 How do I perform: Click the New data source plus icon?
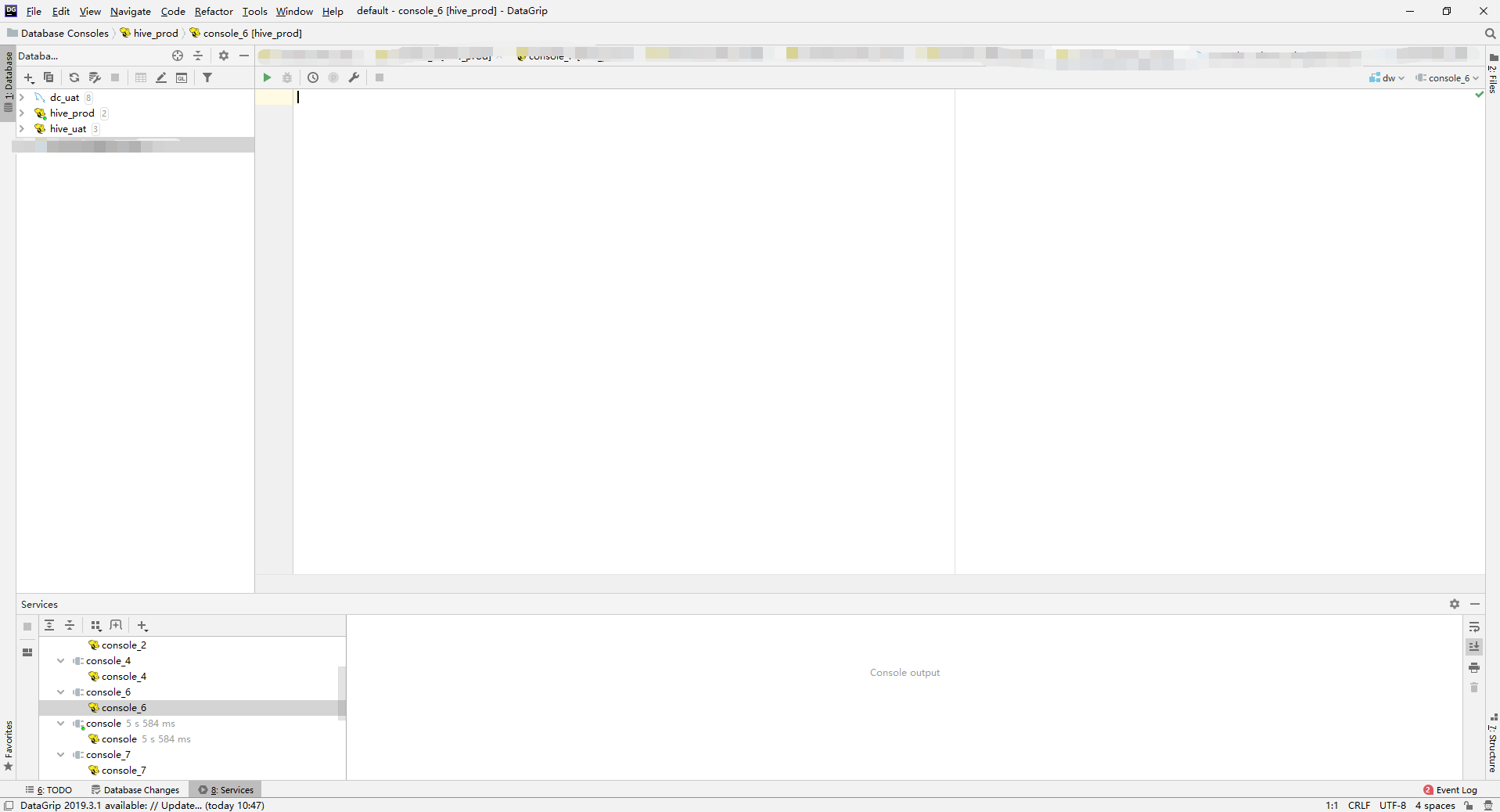(x=29, y=77)
